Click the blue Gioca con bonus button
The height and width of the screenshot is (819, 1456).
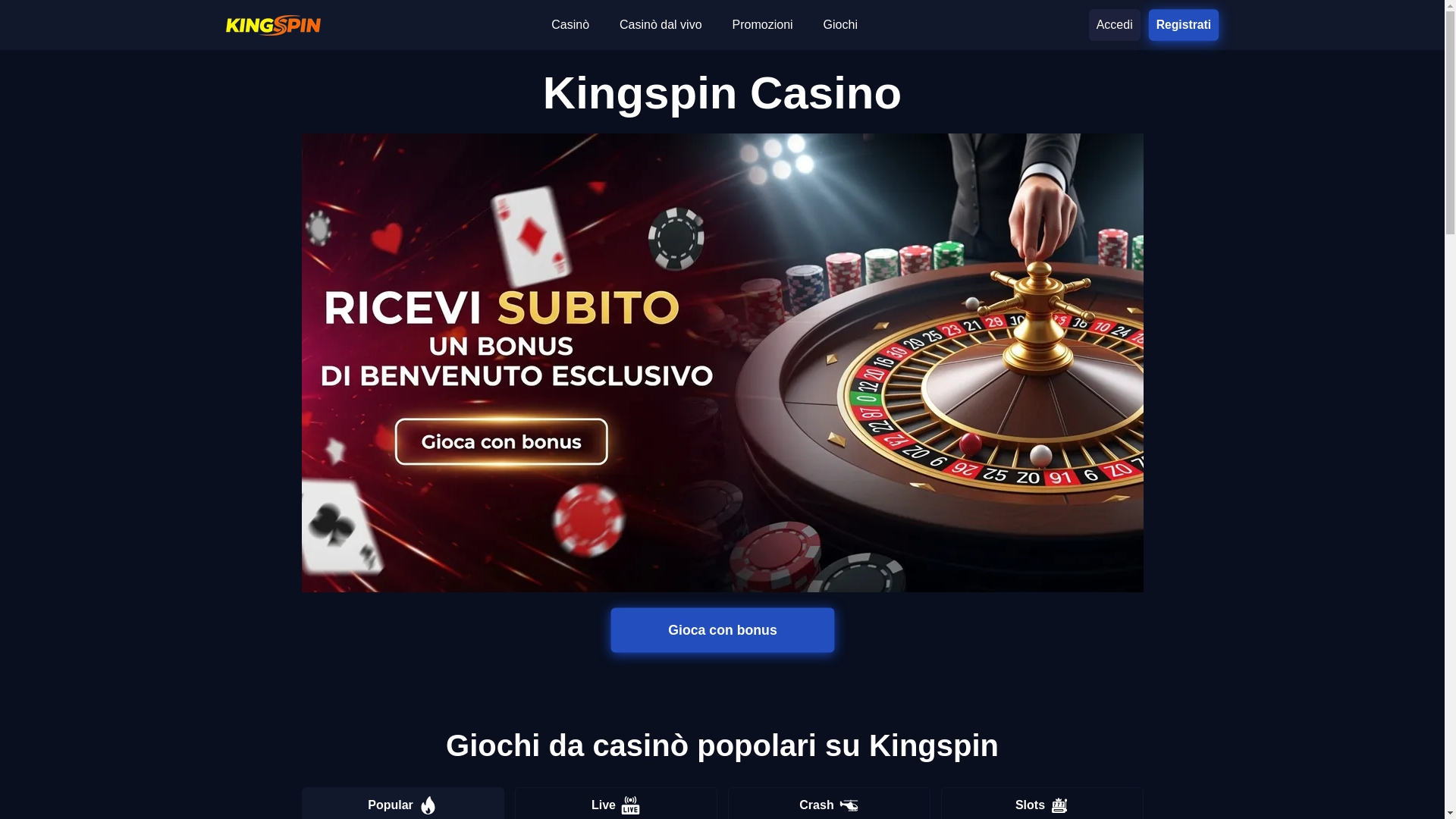point(722,630)
